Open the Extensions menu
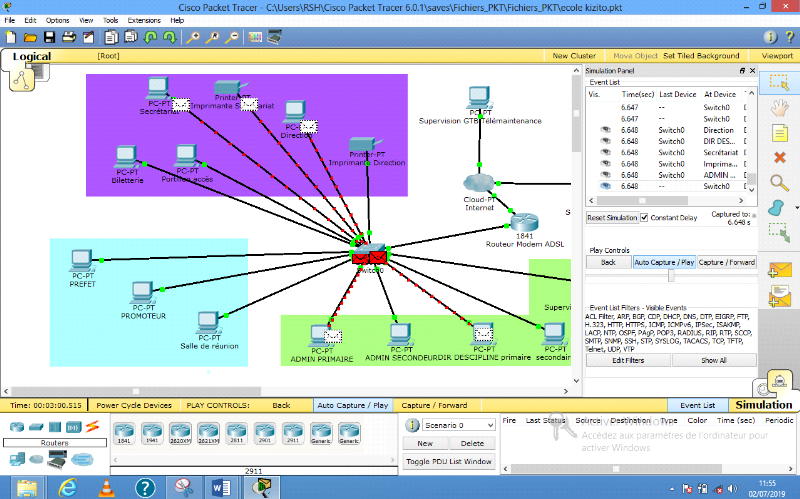This screenshot has height=499, width=800. click(x=143, y=20)
